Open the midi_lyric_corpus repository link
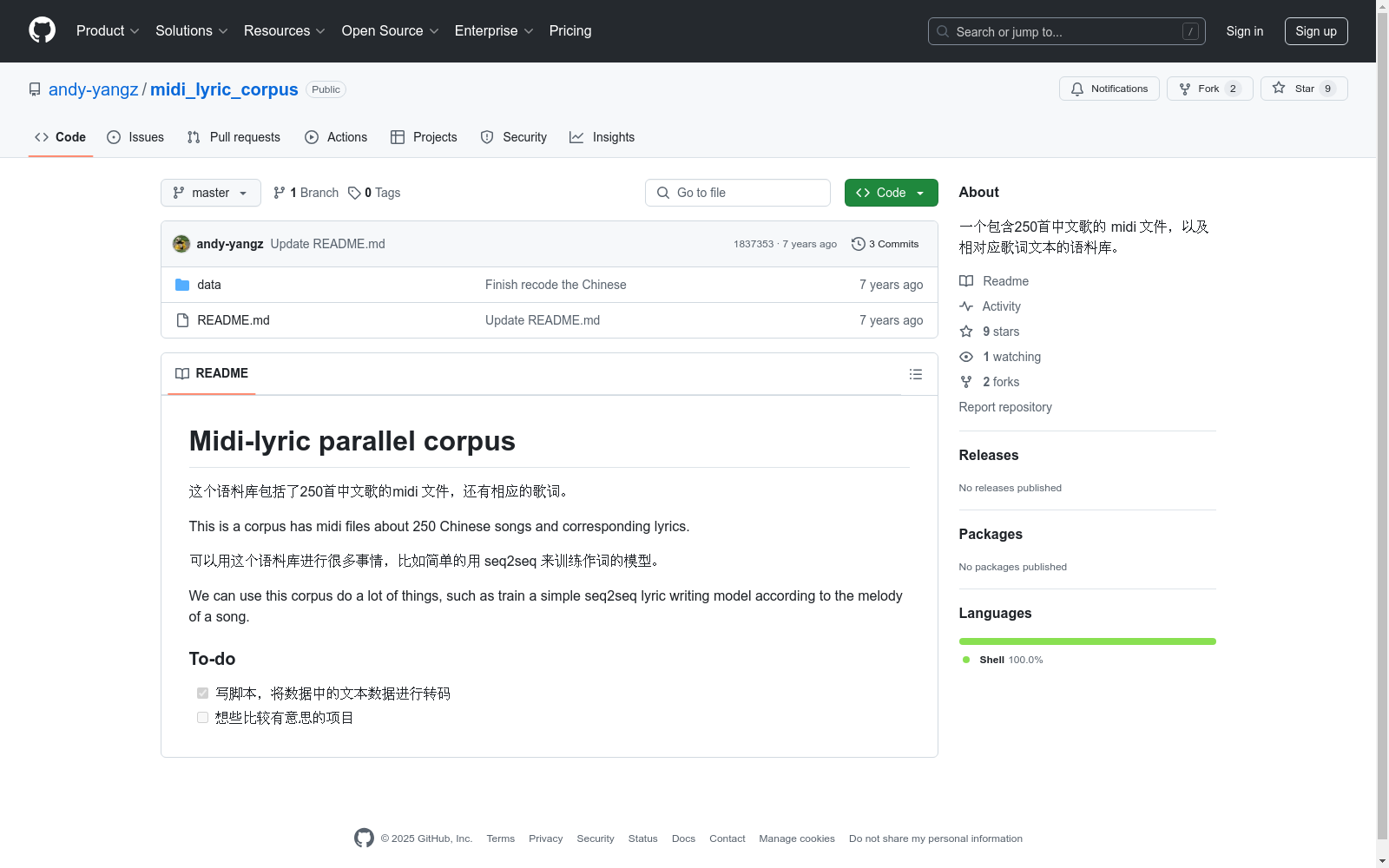Screen dimensions: 1389x868 coord(224,89)
